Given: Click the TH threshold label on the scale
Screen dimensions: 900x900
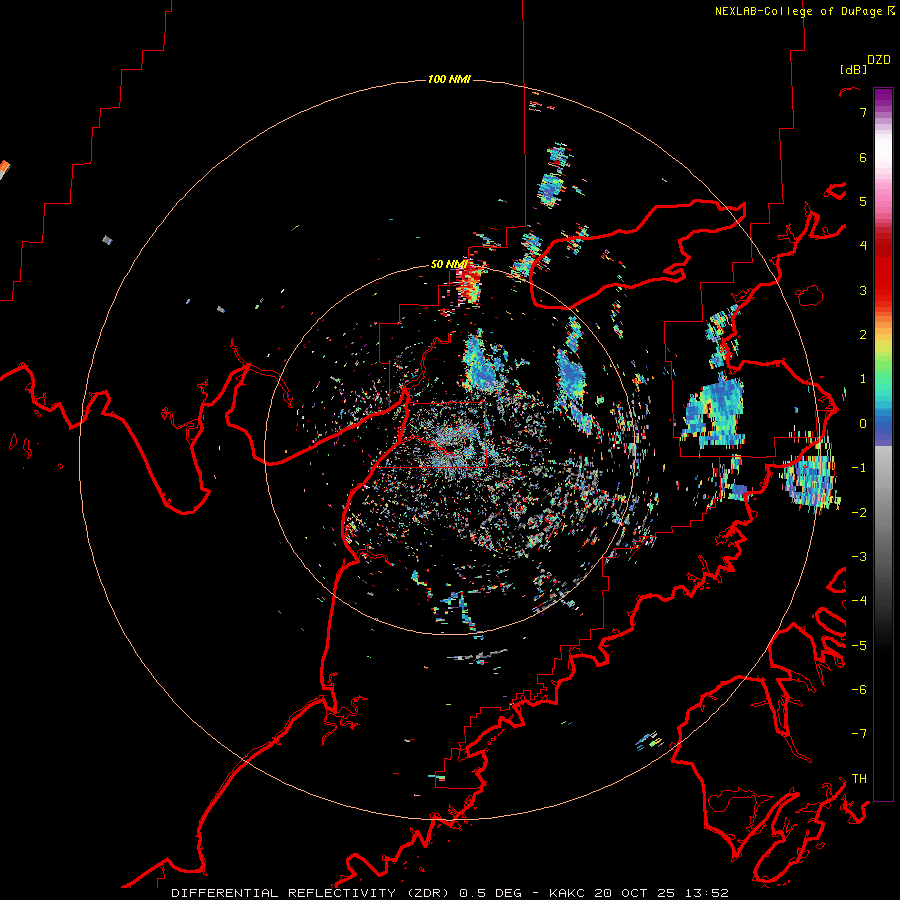Looking at the screenshot, I should coord(859,779).
